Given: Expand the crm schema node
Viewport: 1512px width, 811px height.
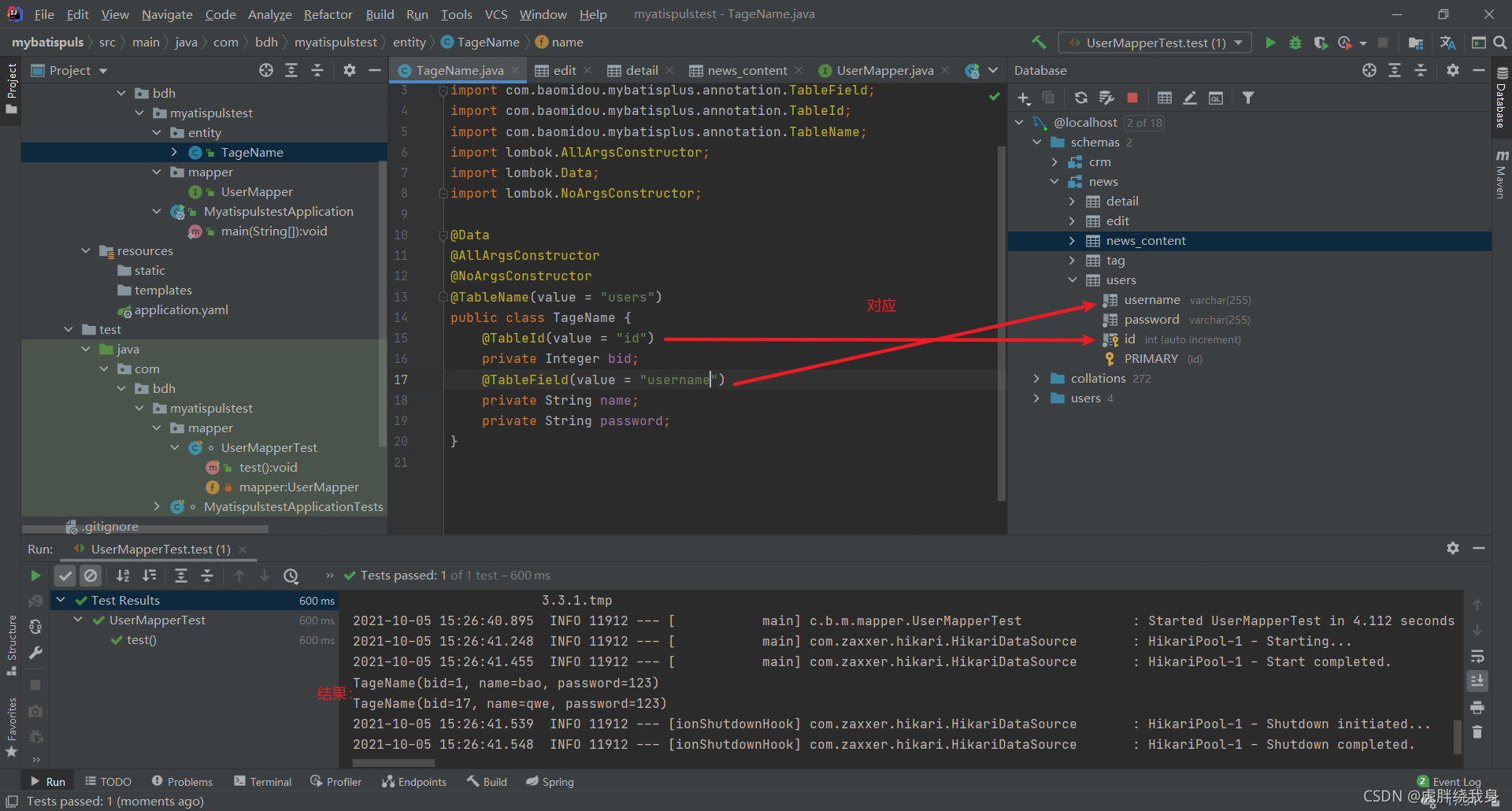Looking at the screenshot, I should [x=1054, y=161].
